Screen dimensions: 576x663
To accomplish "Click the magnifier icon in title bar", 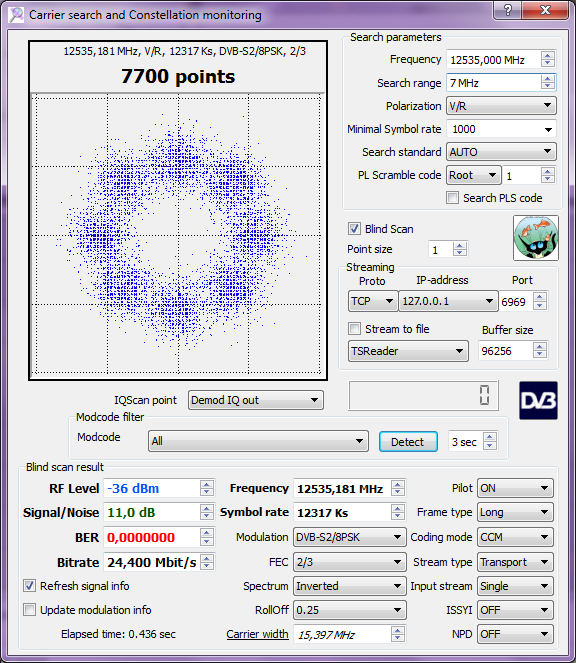I will coord(16,15).
